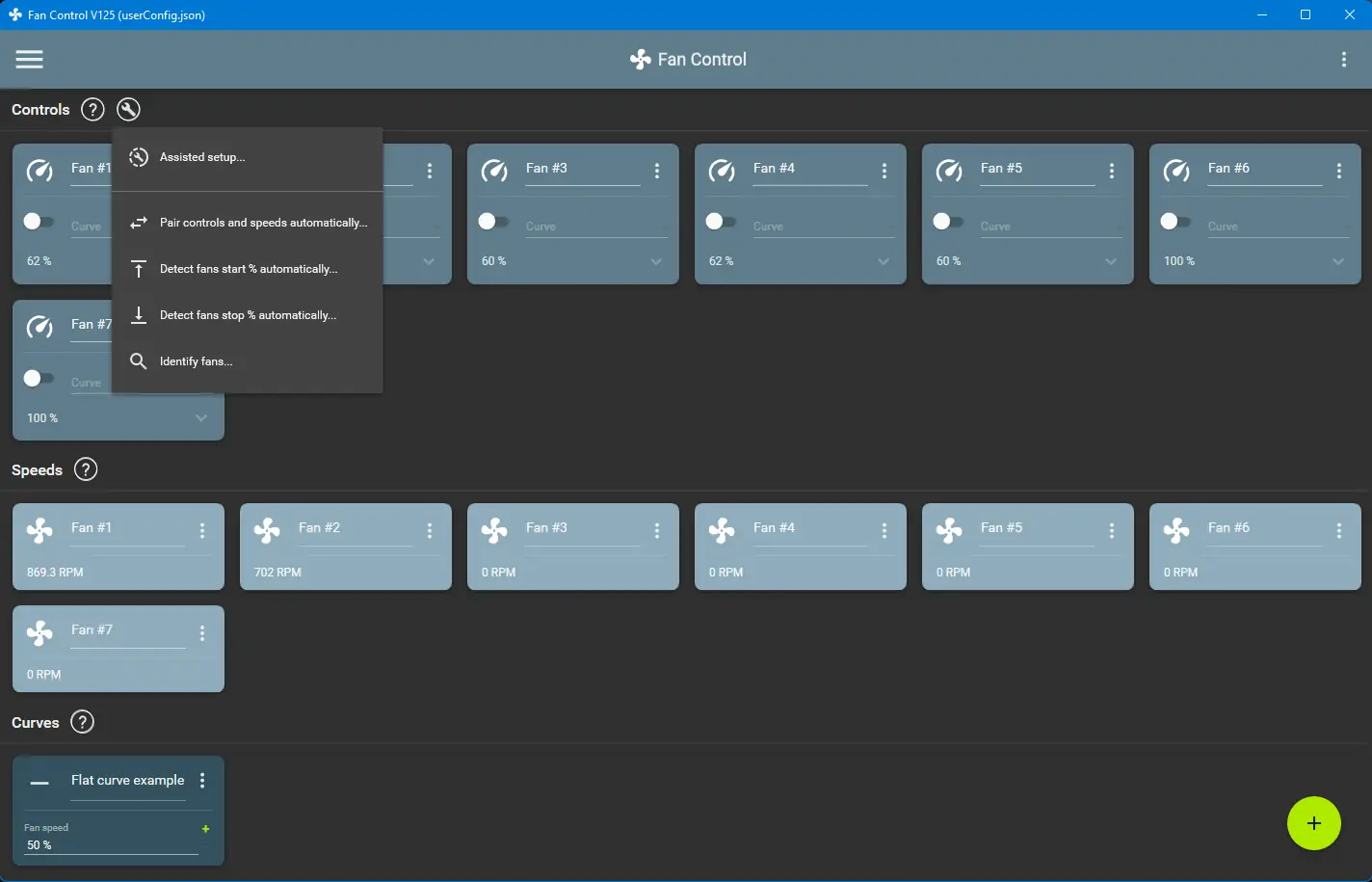
Task: Edit the Flat curve example name field
Action: click(128, 782)
